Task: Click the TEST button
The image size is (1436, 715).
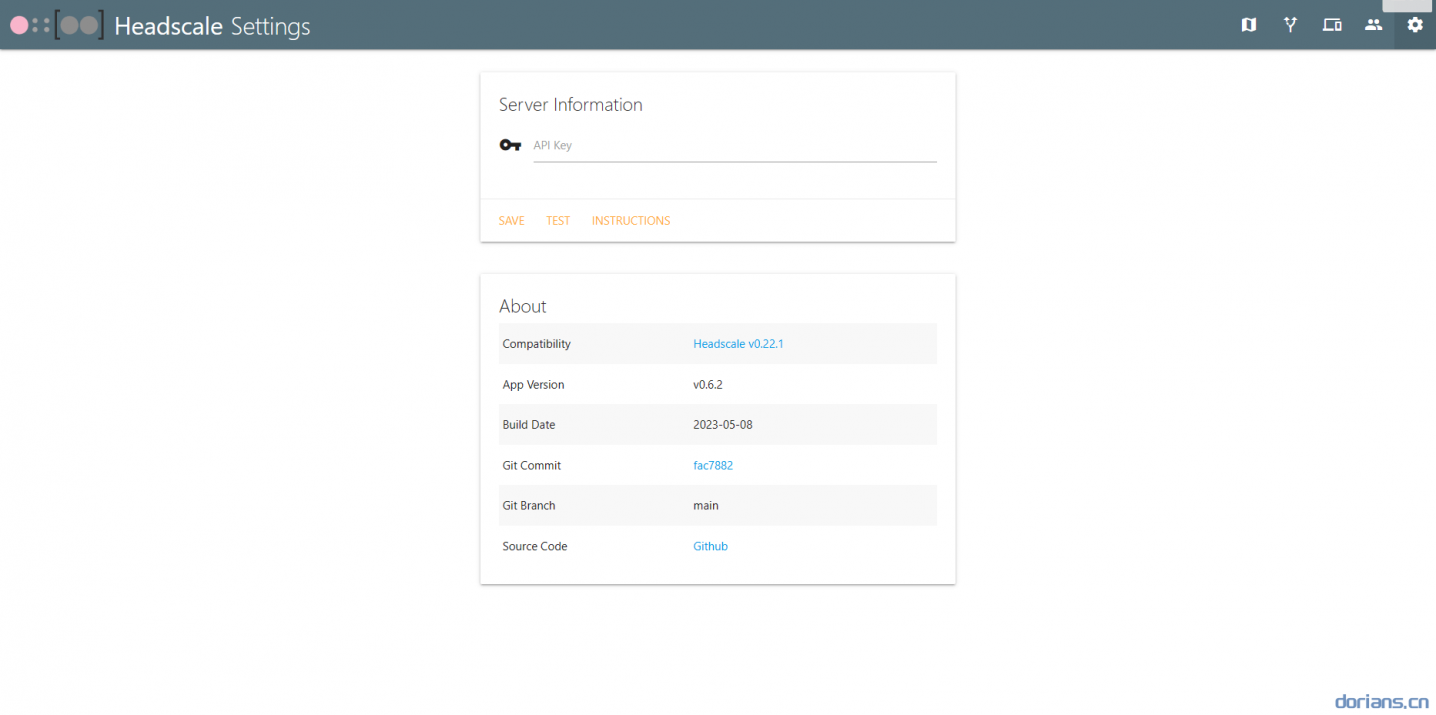Action: pyautogui.click(x=558, y=221)
